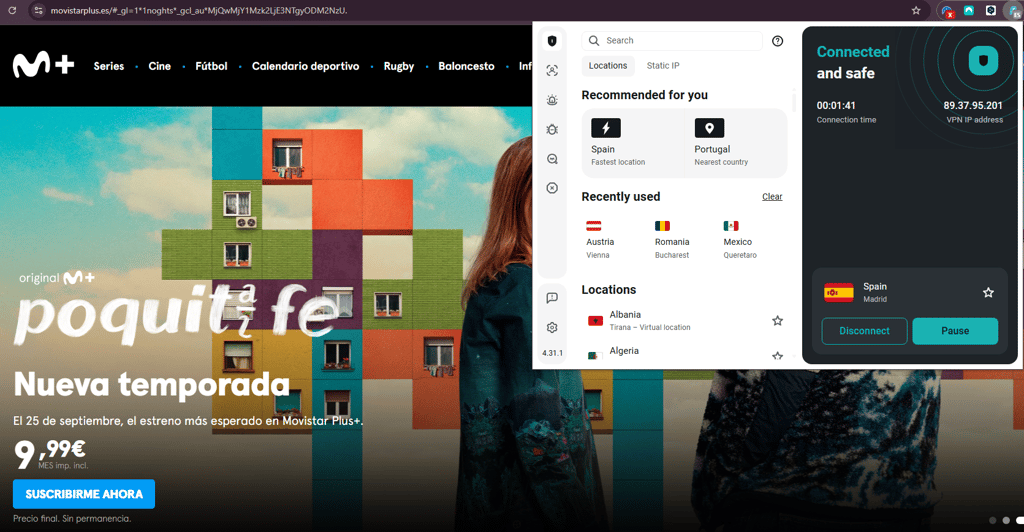Click the Disconnect button
1024x532 pixels.
click(x=864, y=331)
